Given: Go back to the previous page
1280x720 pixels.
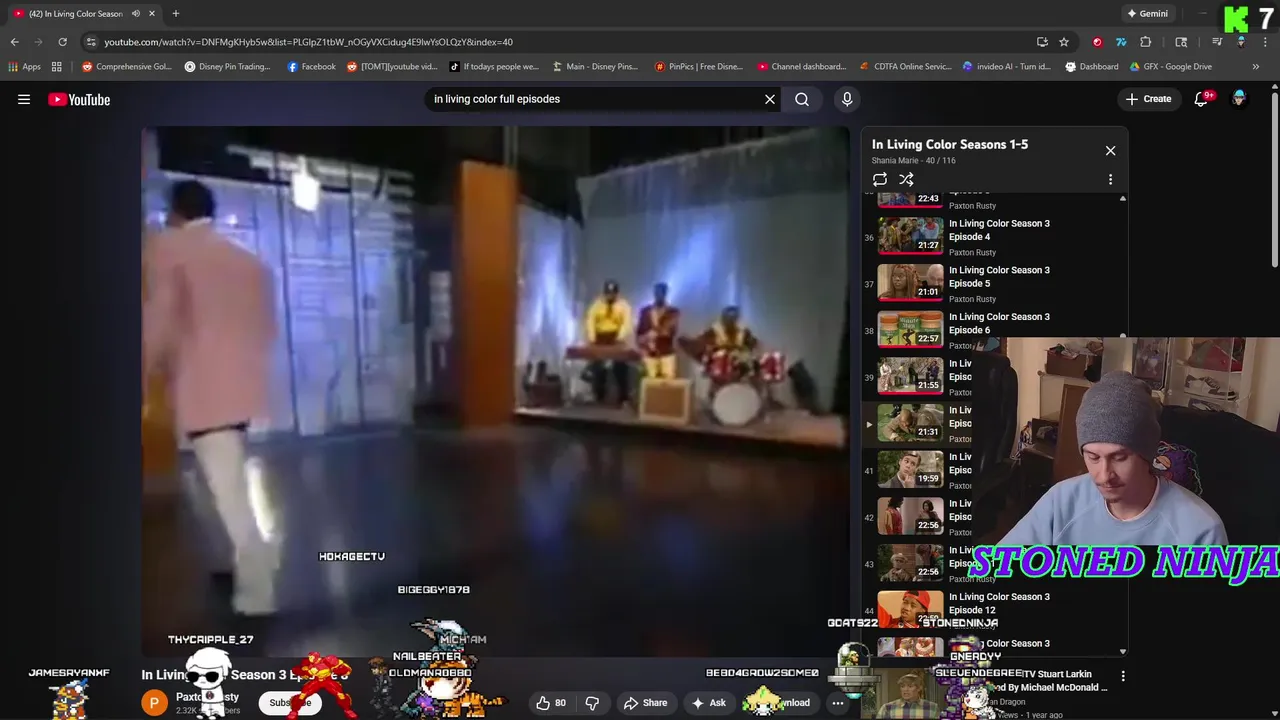Looking at the screenshot, I should (14, 42).
